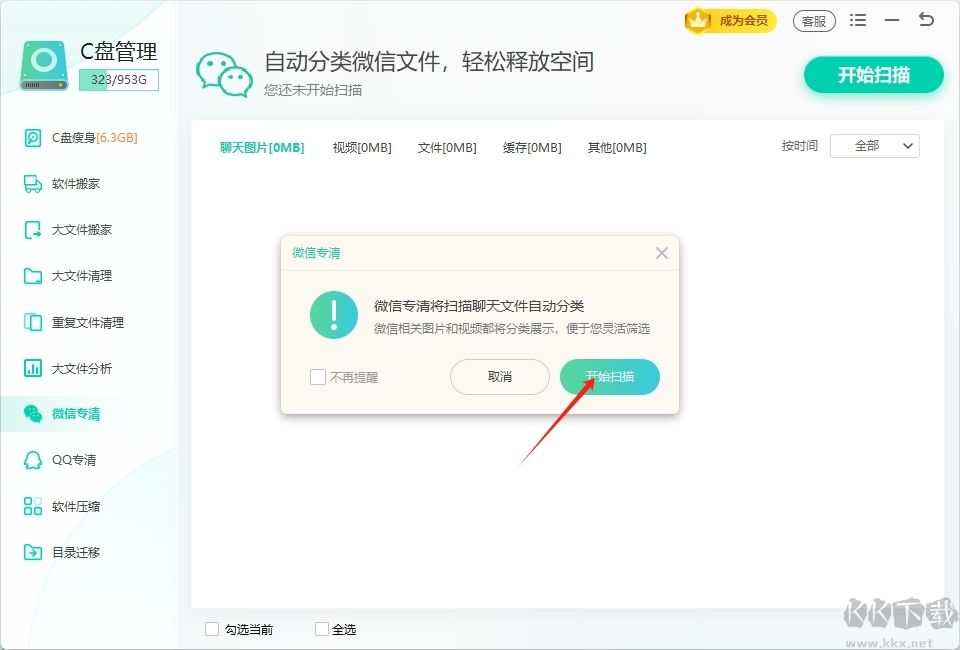Open the list menu icon in the title bar
960x650 pixels.
(858, 20)
